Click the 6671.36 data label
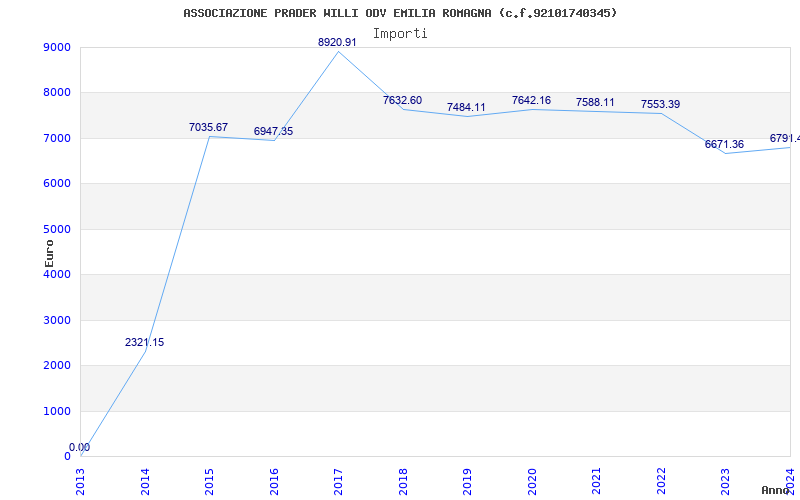The width and height of the screenshot is (800, 500). pyautogui.click(x=724, y=144)
